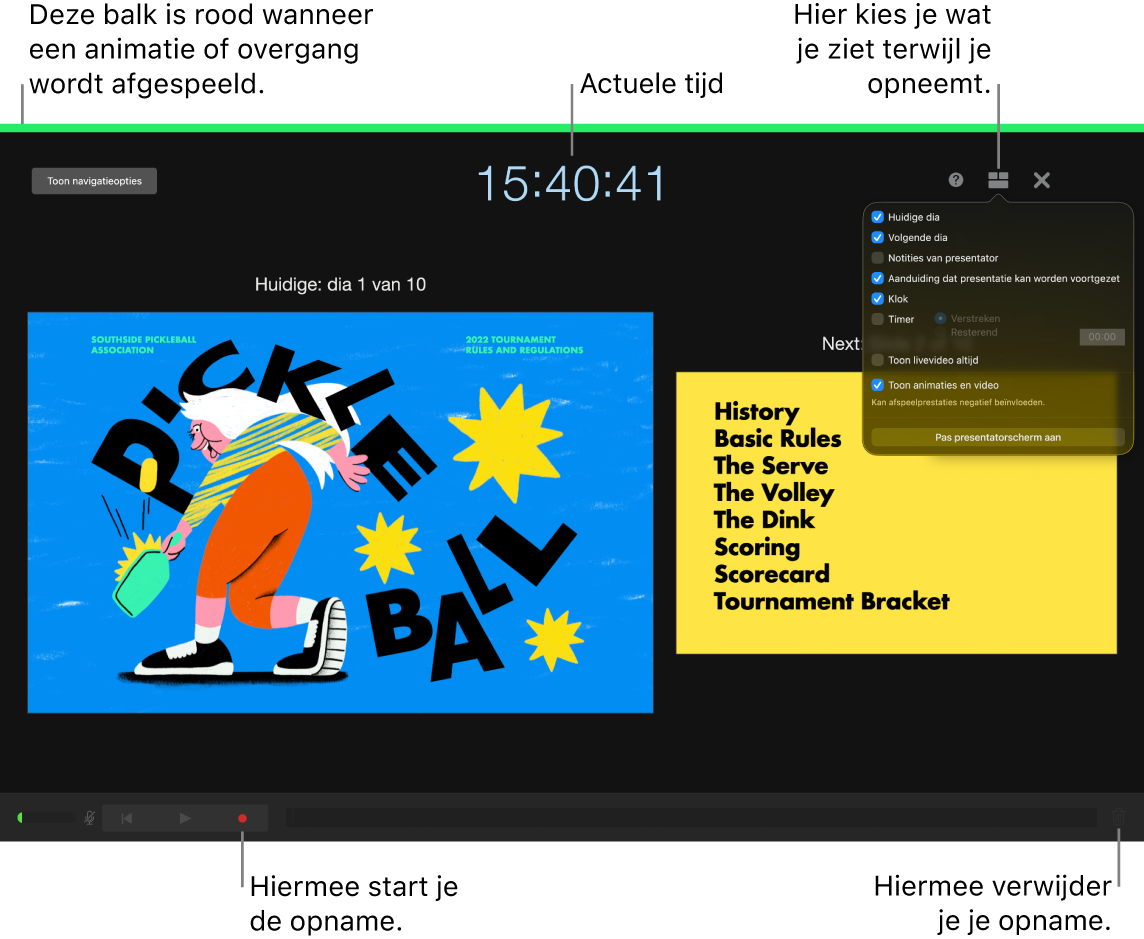Screen dimensions: 1144x939
Task: Click the current Pickleball slide thumbnail
Action: tap(340, 512)
